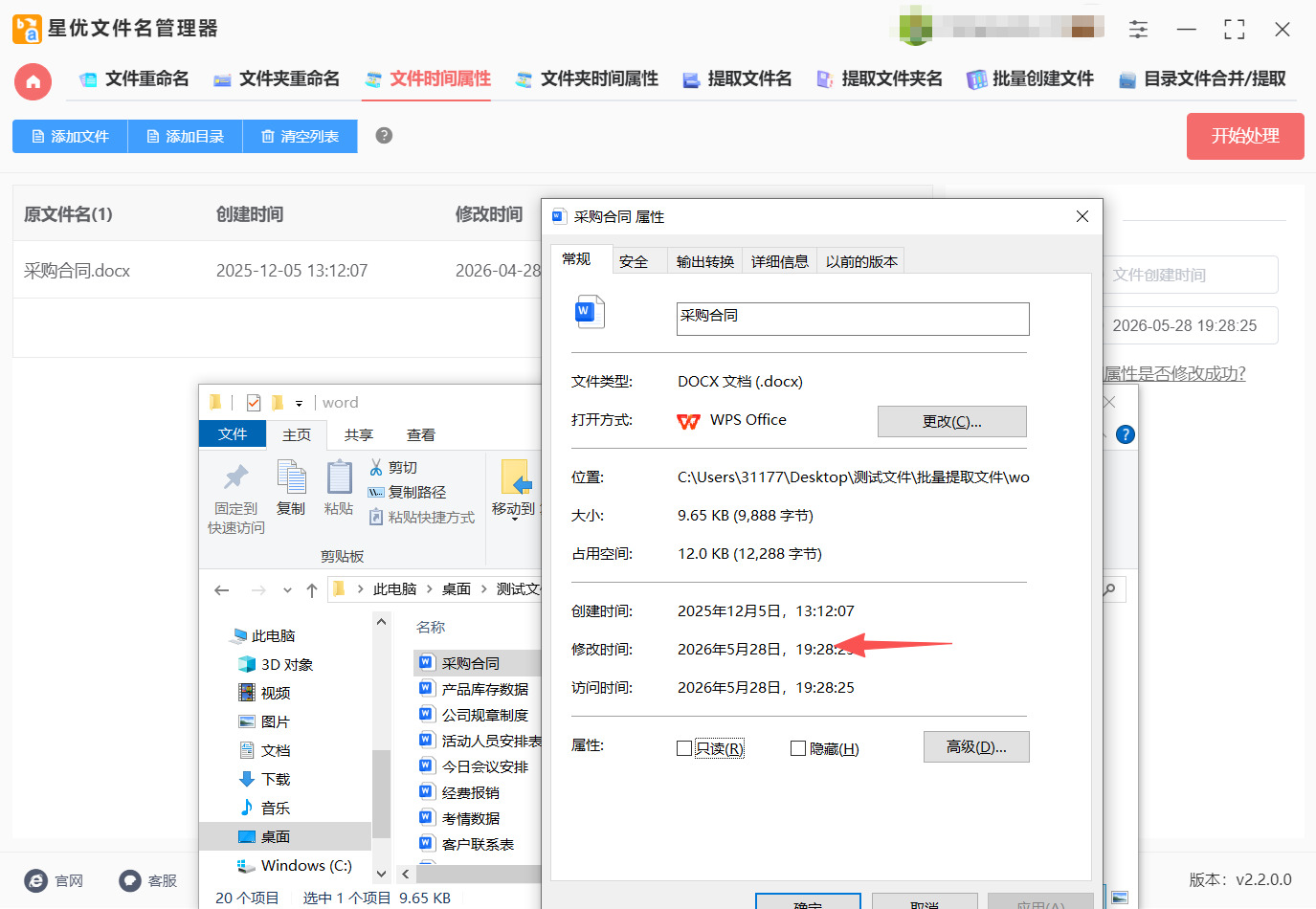Click the WPS Office icon
Viewport: 1316px width, 909px height.
pyautogui.click(x=689, y=421)
